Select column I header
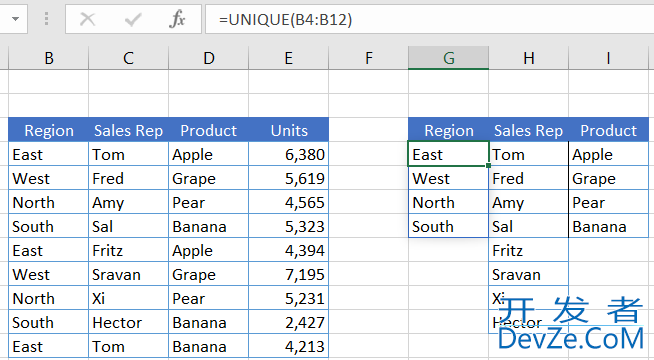Image resolution: width=654 pixels, height=360 pixels. coord(609,58)
